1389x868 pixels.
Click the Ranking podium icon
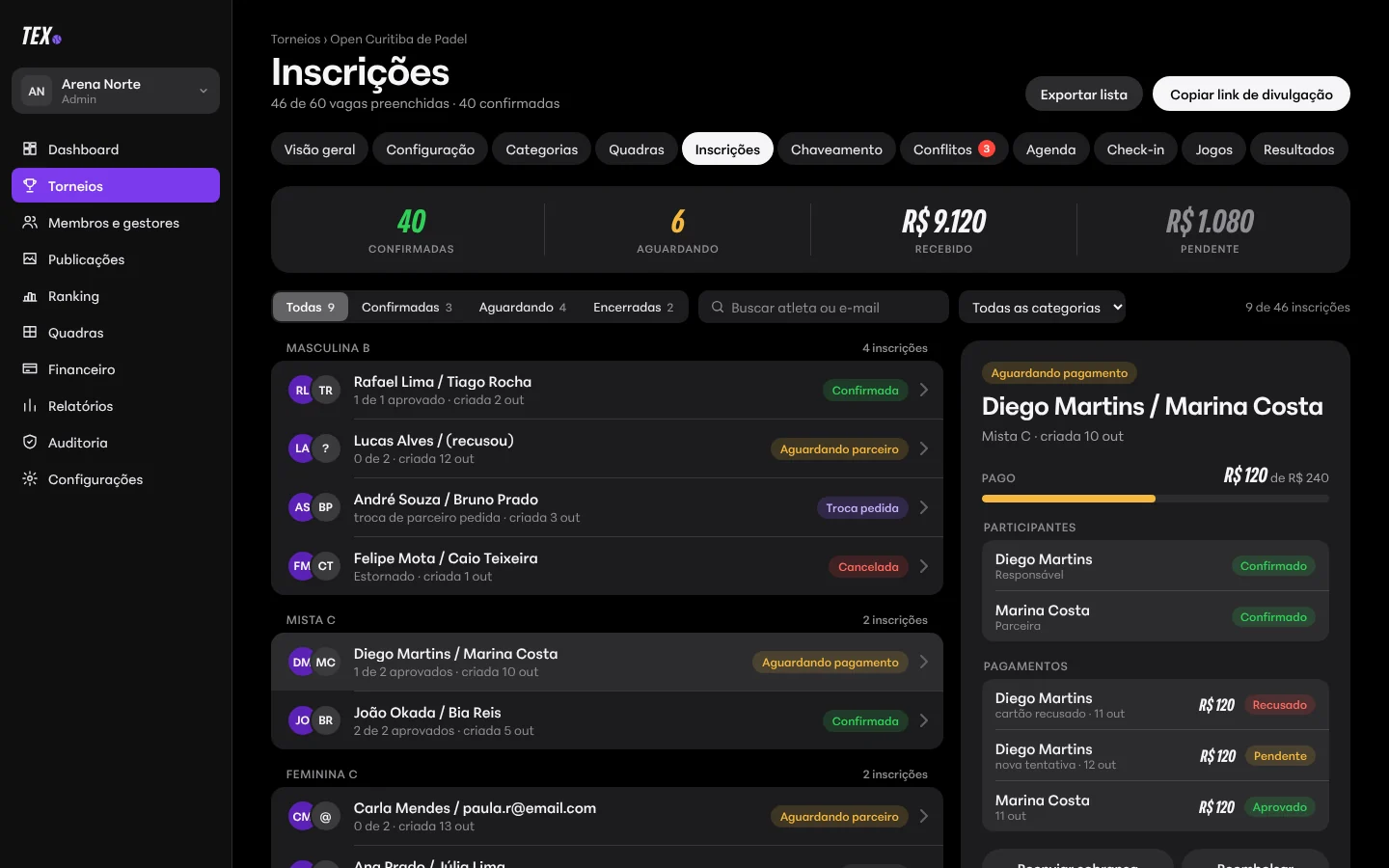(30, 295)
